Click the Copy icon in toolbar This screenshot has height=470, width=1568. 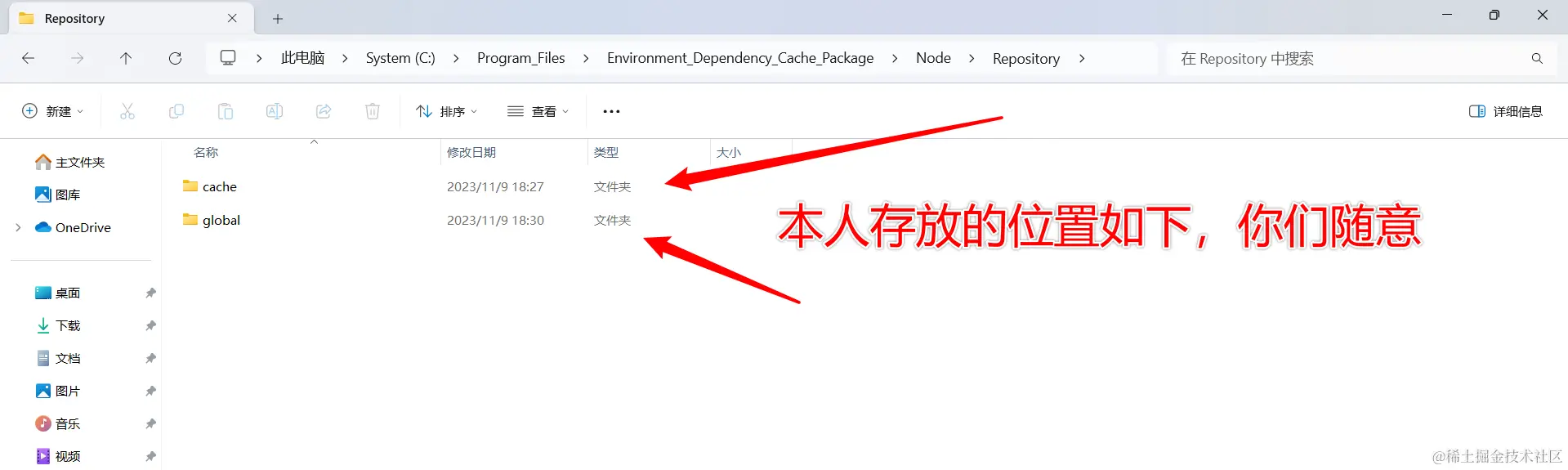click(176, 111)
